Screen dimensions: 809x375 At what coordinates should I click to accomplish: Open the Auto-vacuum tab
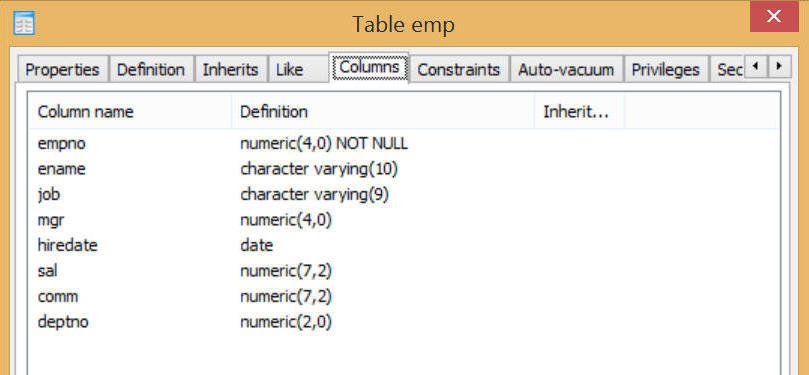pos(566,70)
